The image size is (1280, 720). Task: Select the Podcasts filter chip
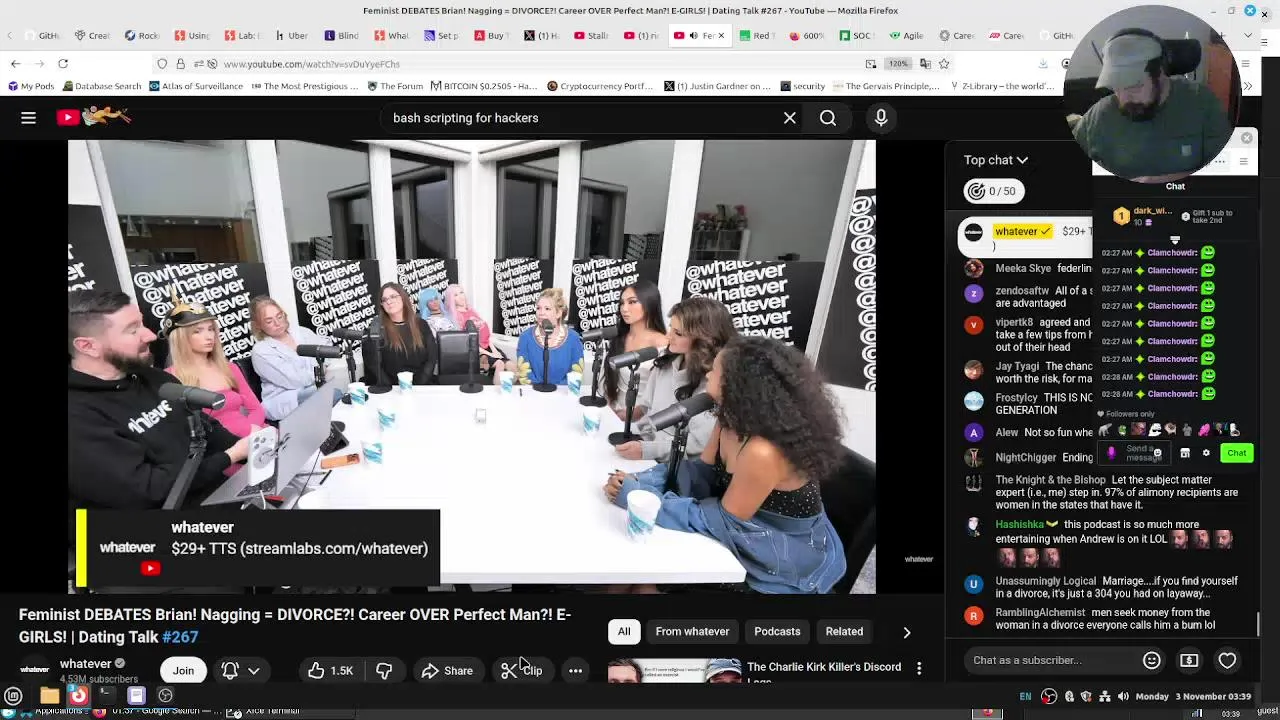click(777, 632)
